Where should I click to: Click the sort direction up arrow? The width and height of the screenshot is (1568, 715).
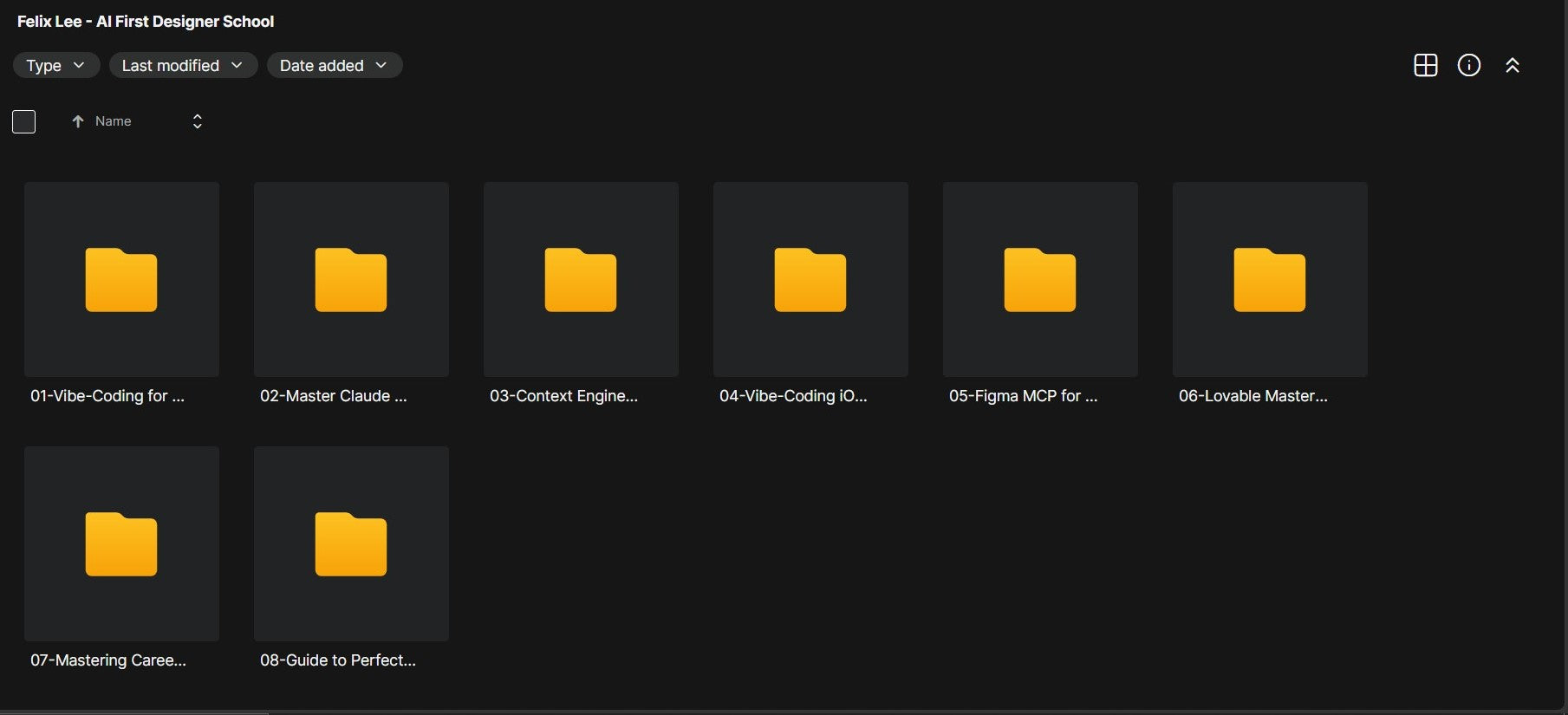(x=77, y=121)
